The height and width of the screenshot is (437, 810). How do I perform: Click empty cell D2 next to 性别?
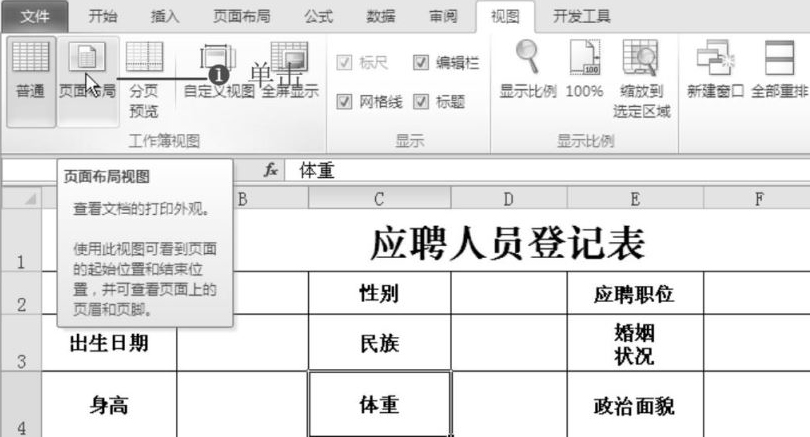(509, 293)
